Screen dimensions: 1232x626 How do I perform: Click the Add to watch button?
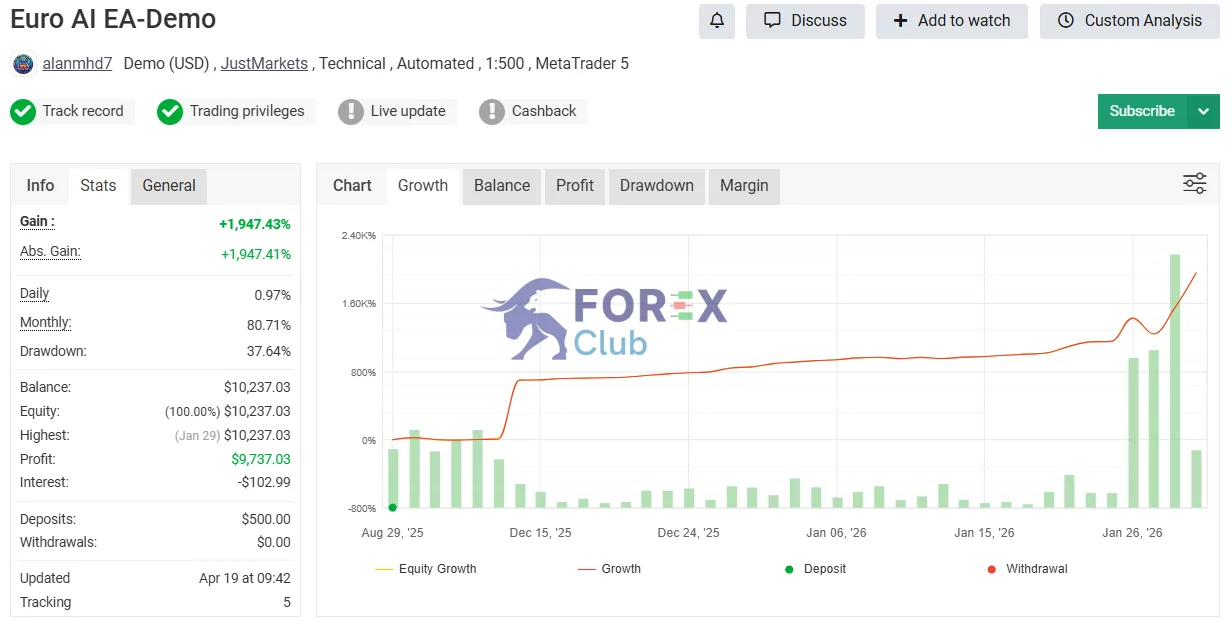click(x=951, y=21)
